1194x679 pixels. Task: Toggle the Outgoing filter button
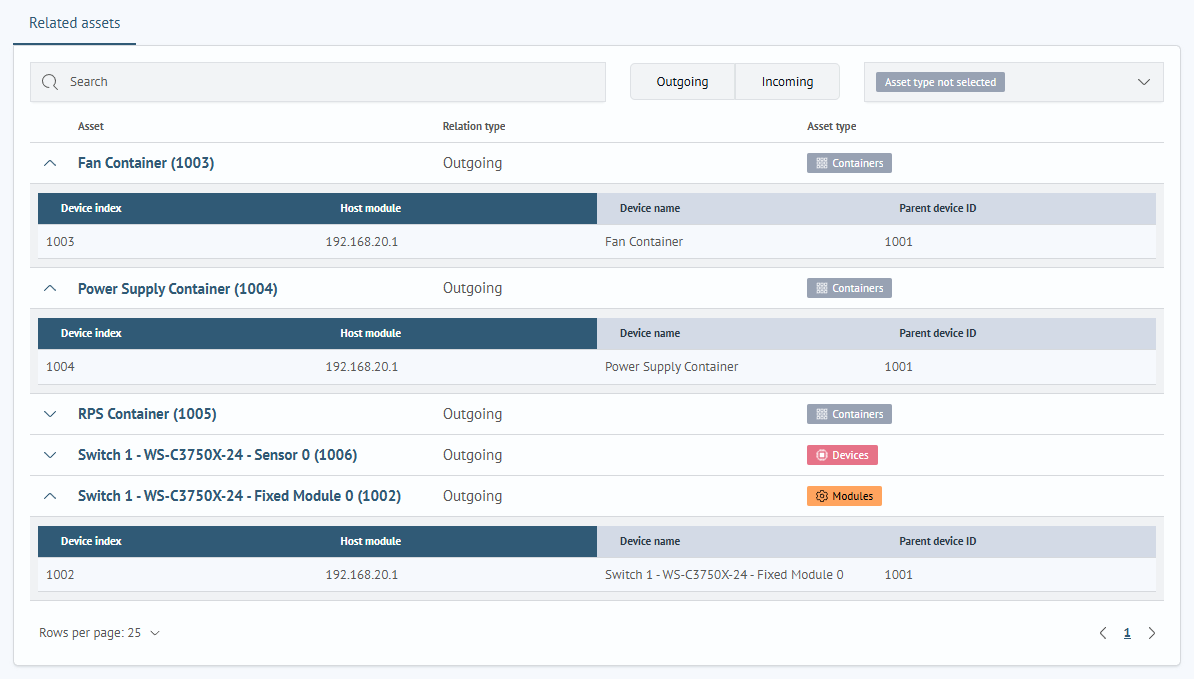click(x=682, y=82)
